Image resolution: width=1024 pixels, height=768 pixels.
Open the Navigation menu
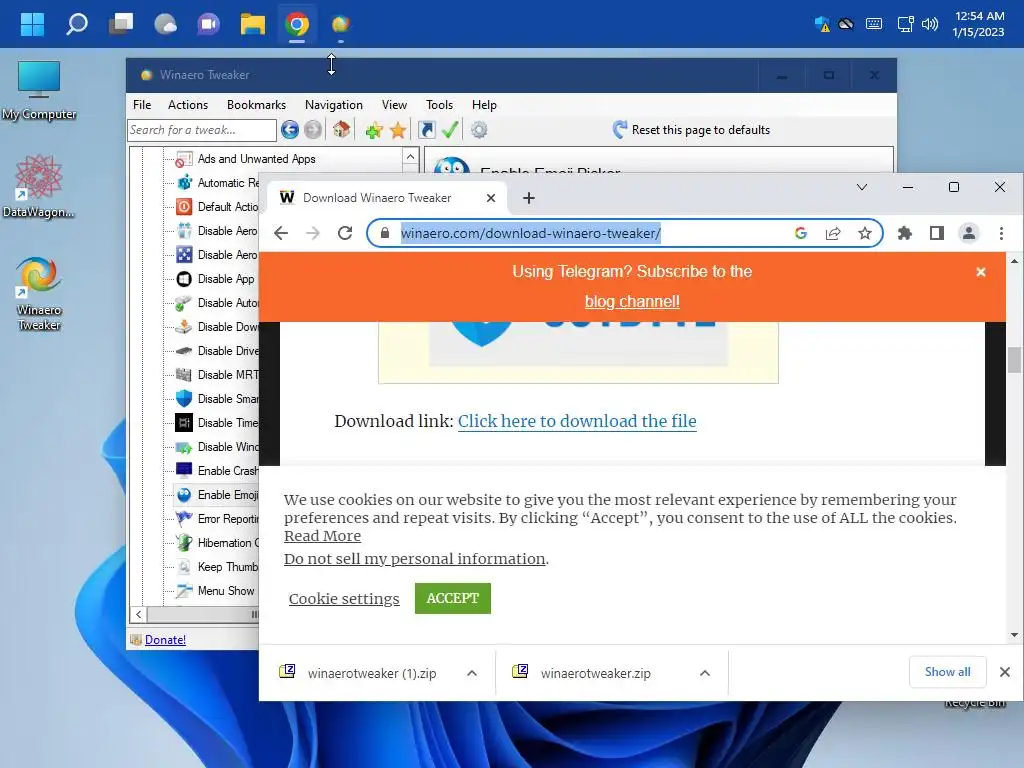coord(334,104)
